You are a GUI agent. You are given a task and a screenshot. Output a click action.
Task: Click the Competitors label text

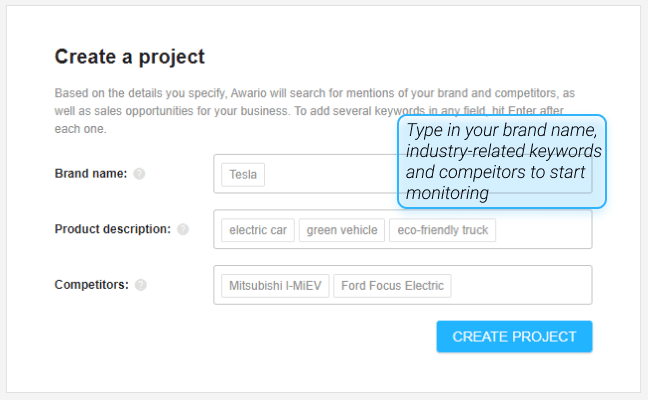pos(92,285)
